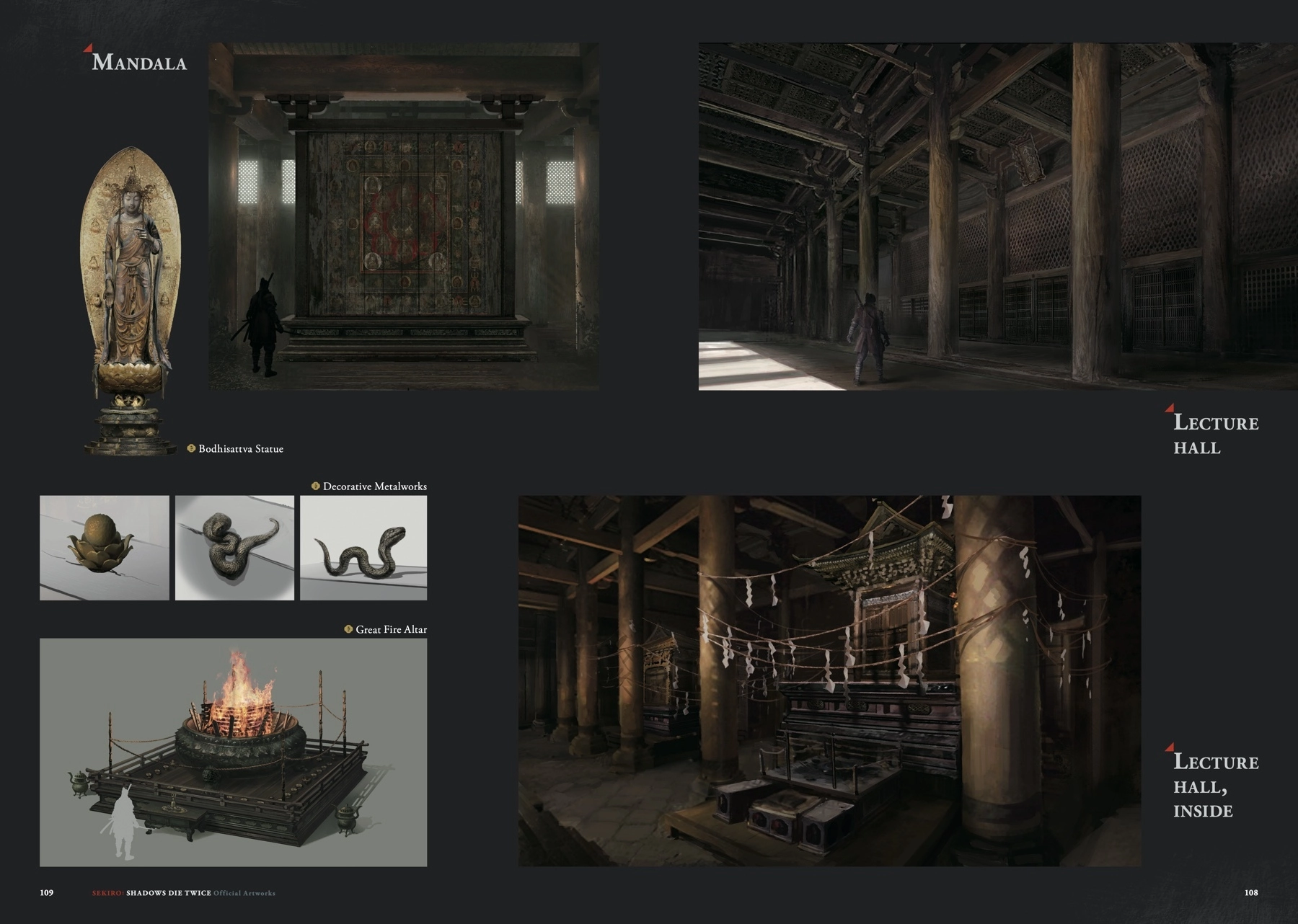Click the Bodhisattva Statue caption
Screen dimensions: 1298x924
[241, 449]
